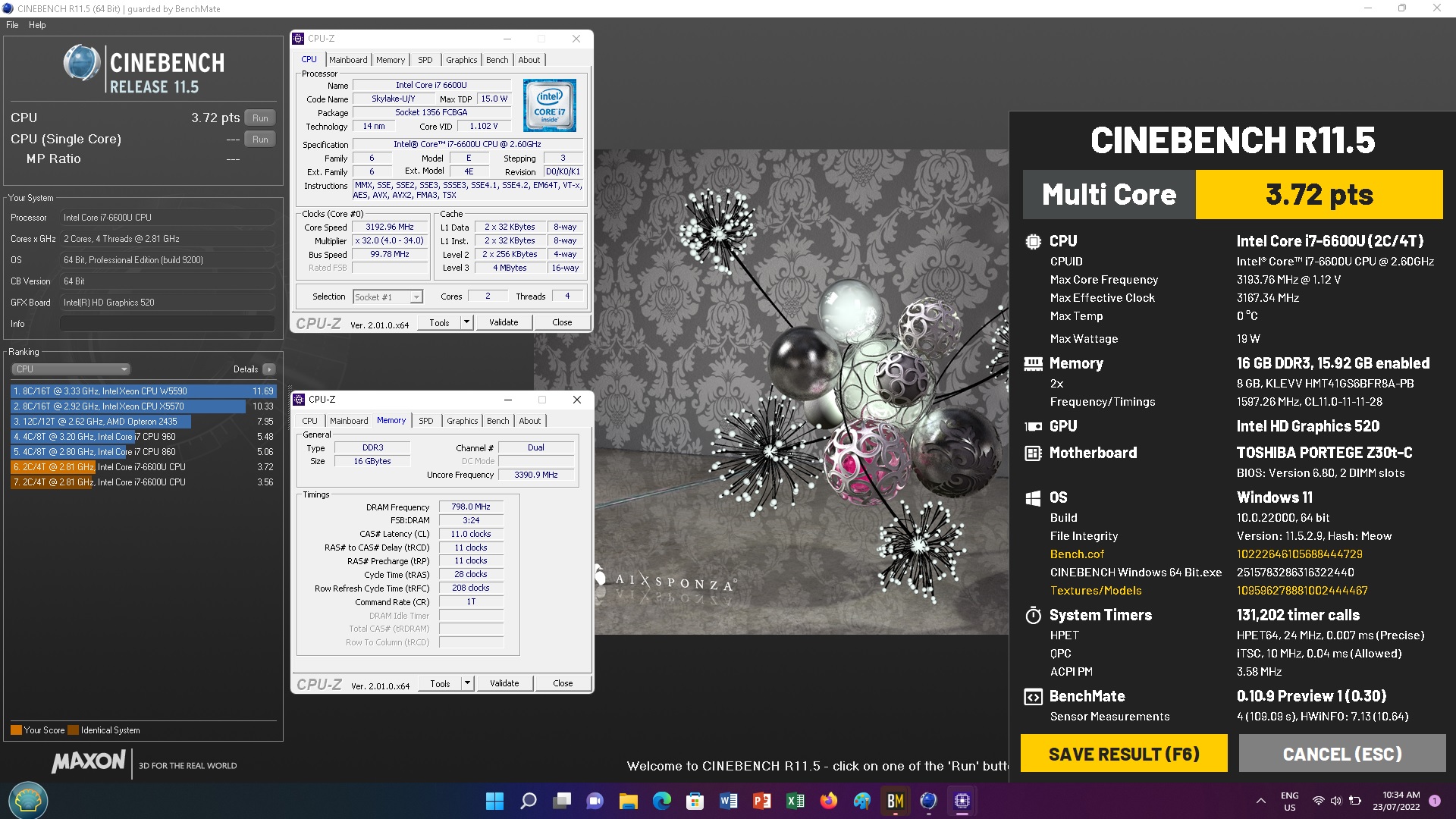Open Teams Chat from taskbar

[x=595, y=801]
